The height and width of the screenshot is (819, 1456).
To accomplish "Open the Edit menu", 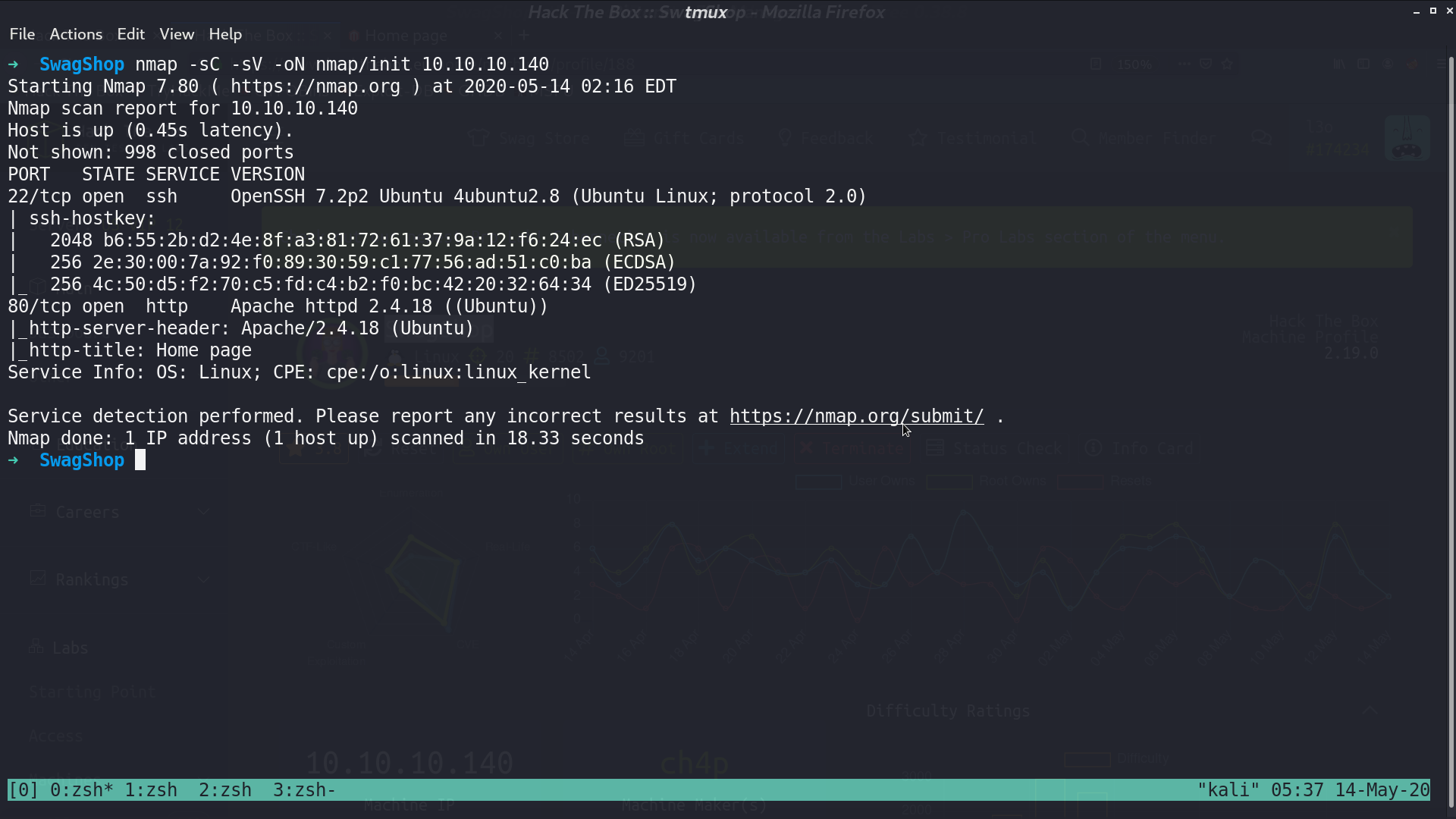I will [x=130, y=34].
